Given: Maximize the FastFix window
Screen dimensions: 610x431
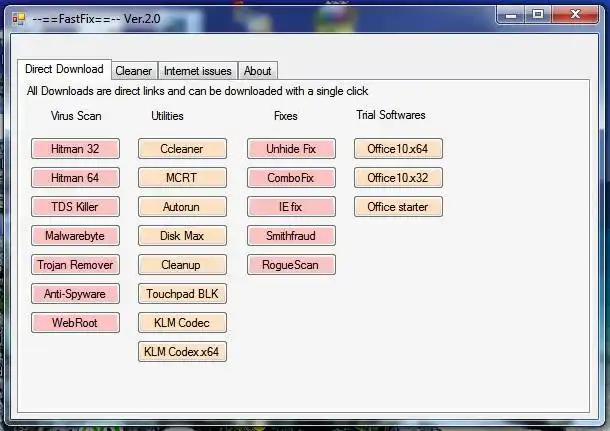Looking at the screenshot, I should [x=538, y=15].
